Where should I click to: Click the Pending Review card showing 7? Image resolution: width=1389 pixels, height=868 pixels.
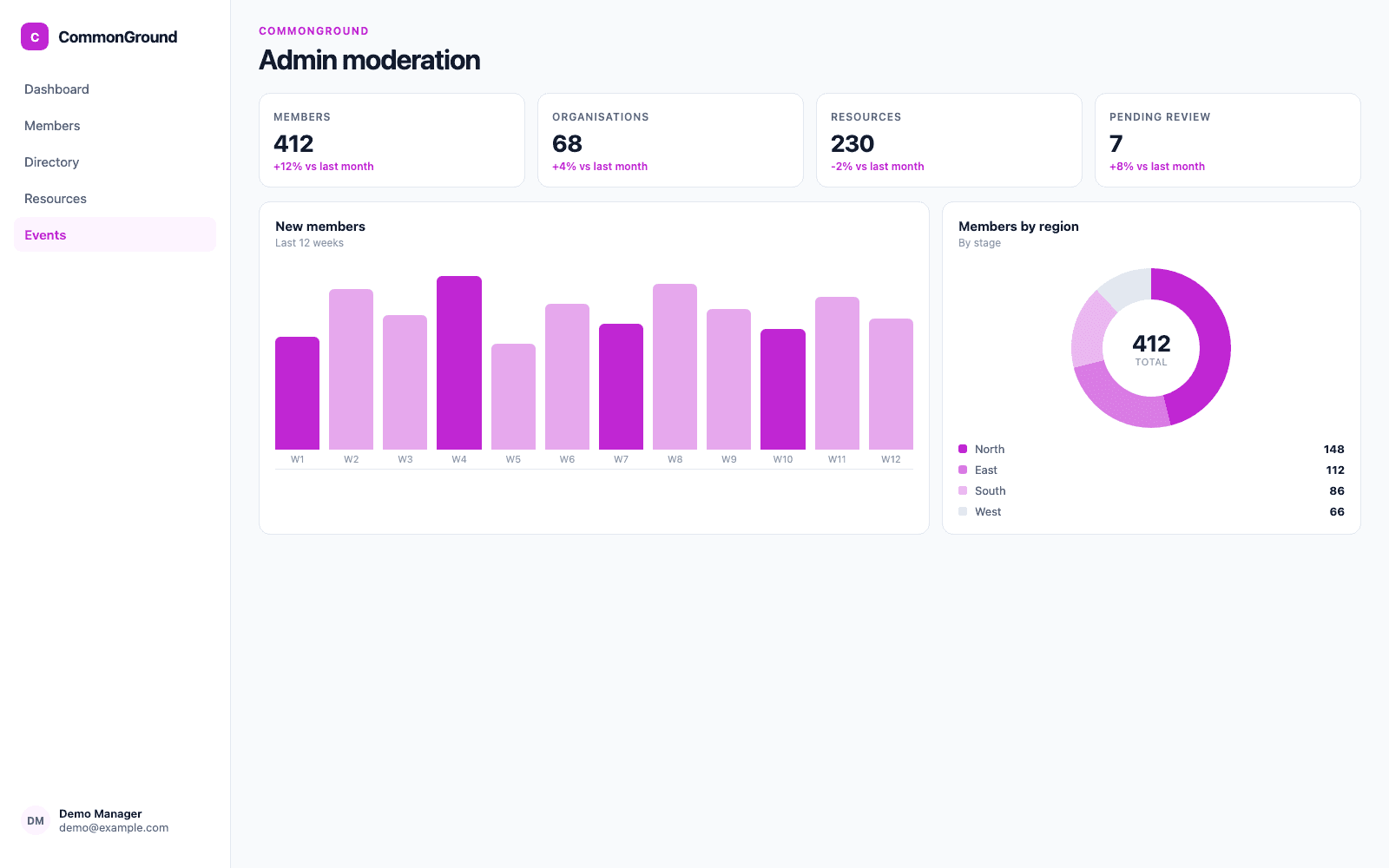click(x=1228, y=140)
